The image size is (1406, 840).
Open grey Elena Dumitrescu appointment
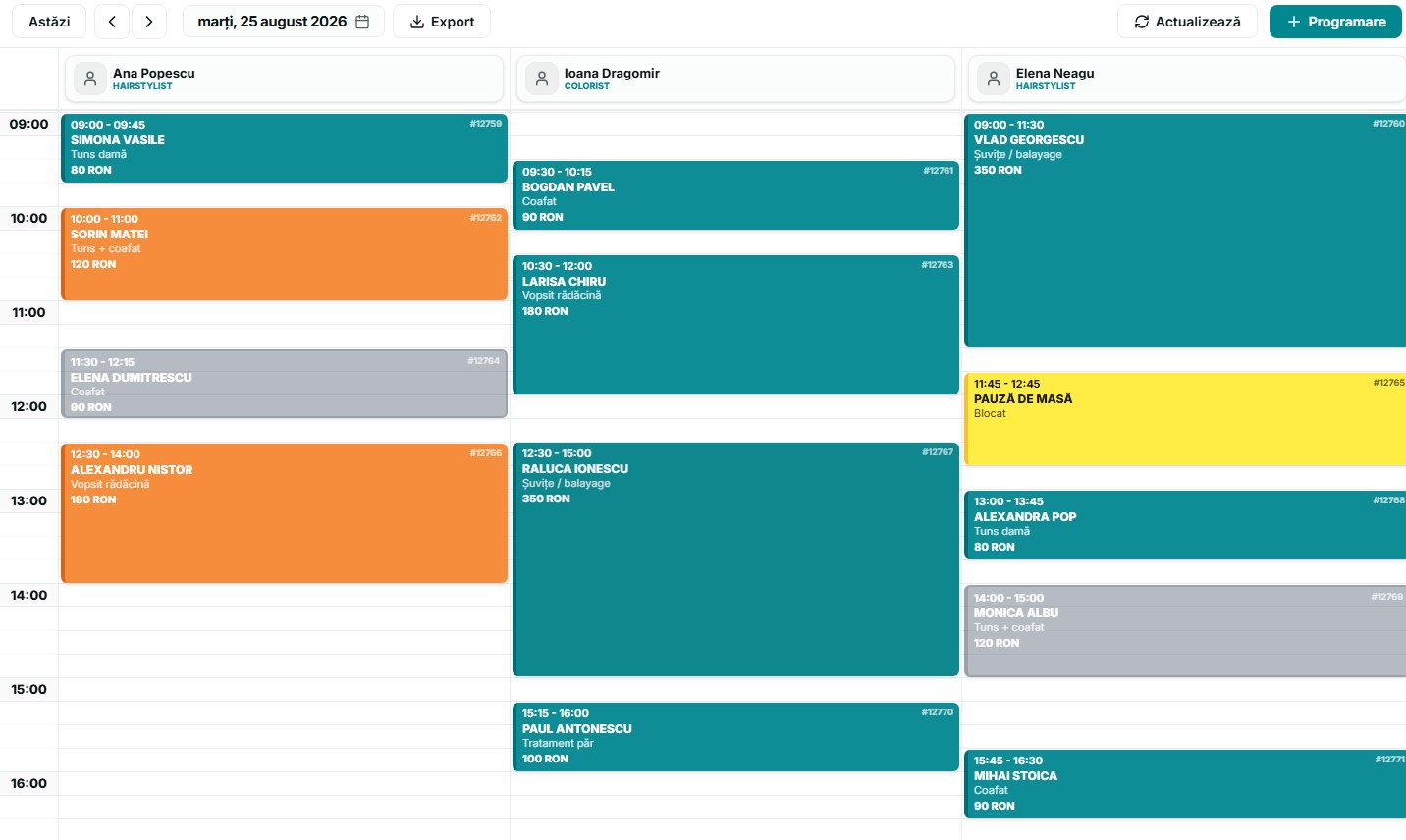click(x=285, y=384)
